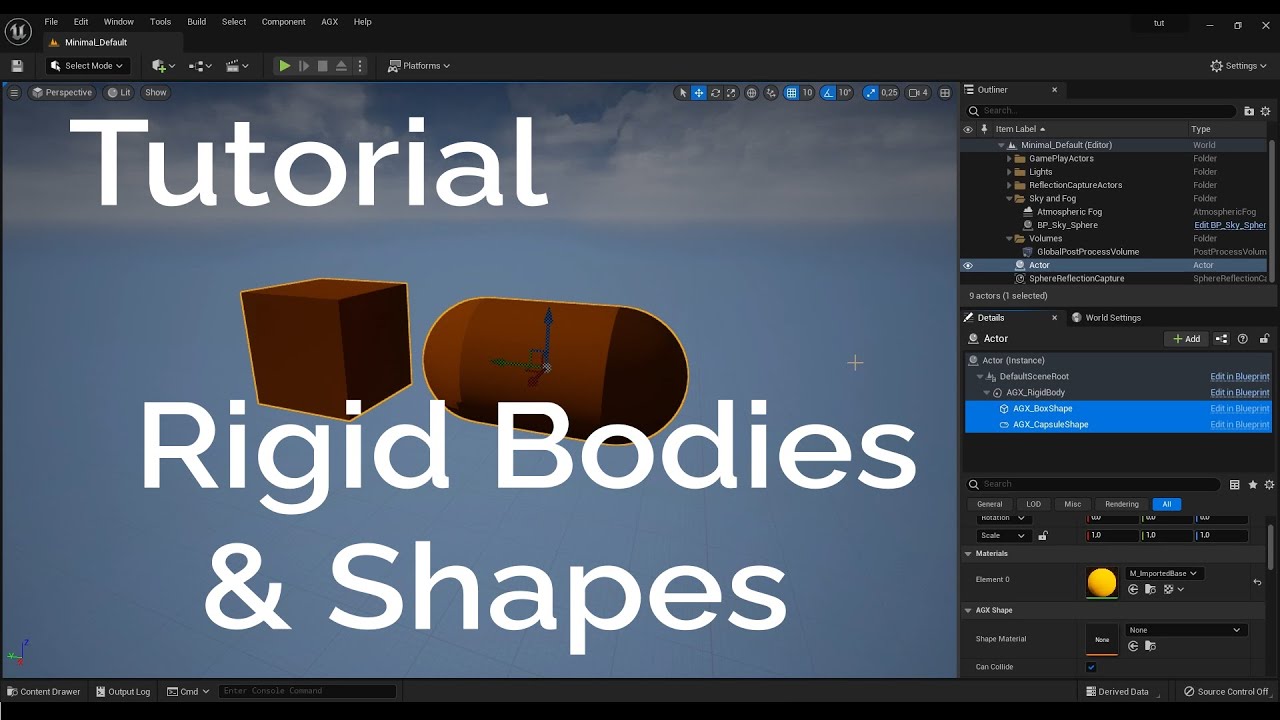Activate the Rotate gizmo tool
This screenshot has height=720, width=1280.
715,93
